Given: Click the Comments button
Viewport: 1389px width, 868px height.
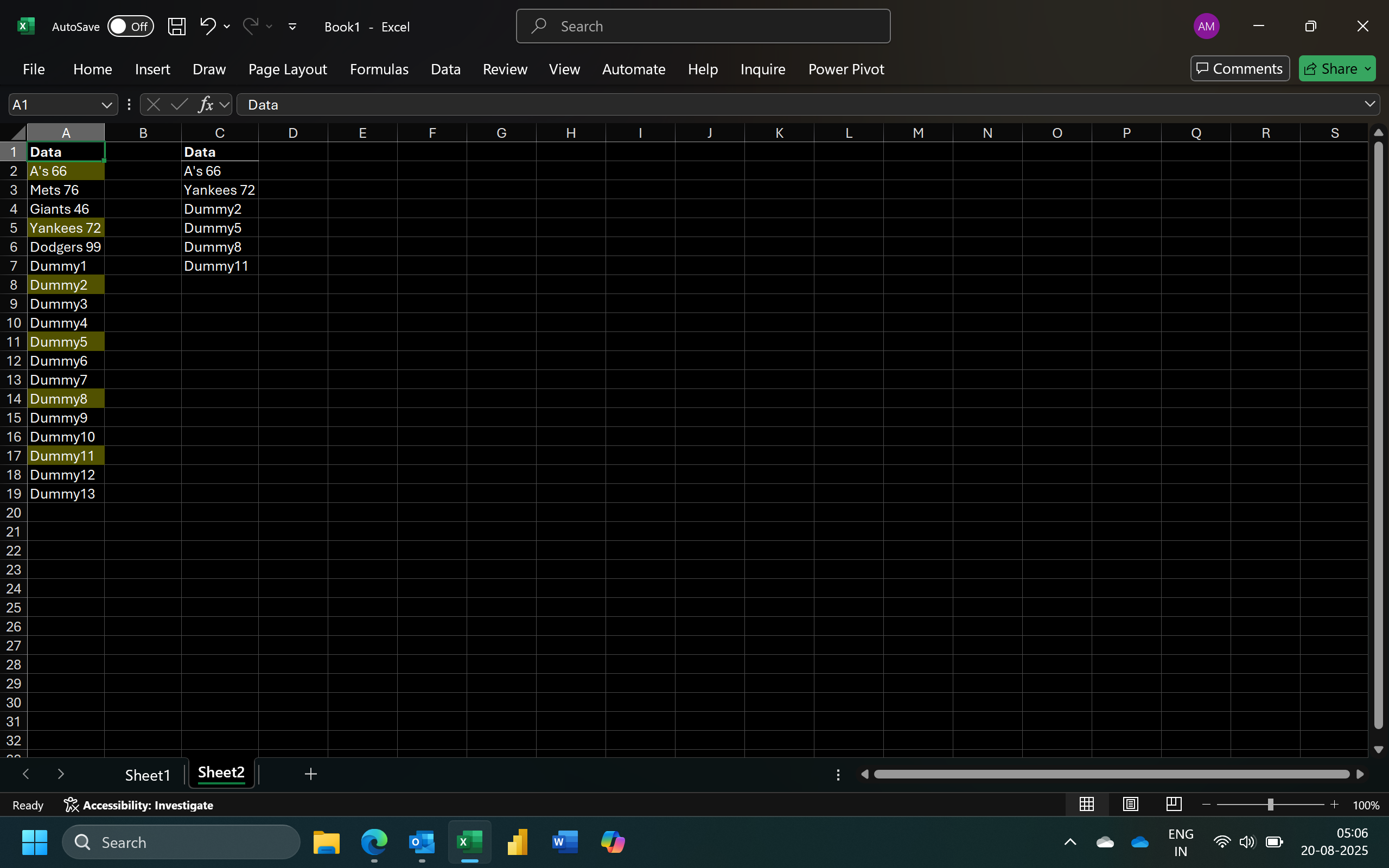Looking at the screenshot, I should coord(1240,69).
